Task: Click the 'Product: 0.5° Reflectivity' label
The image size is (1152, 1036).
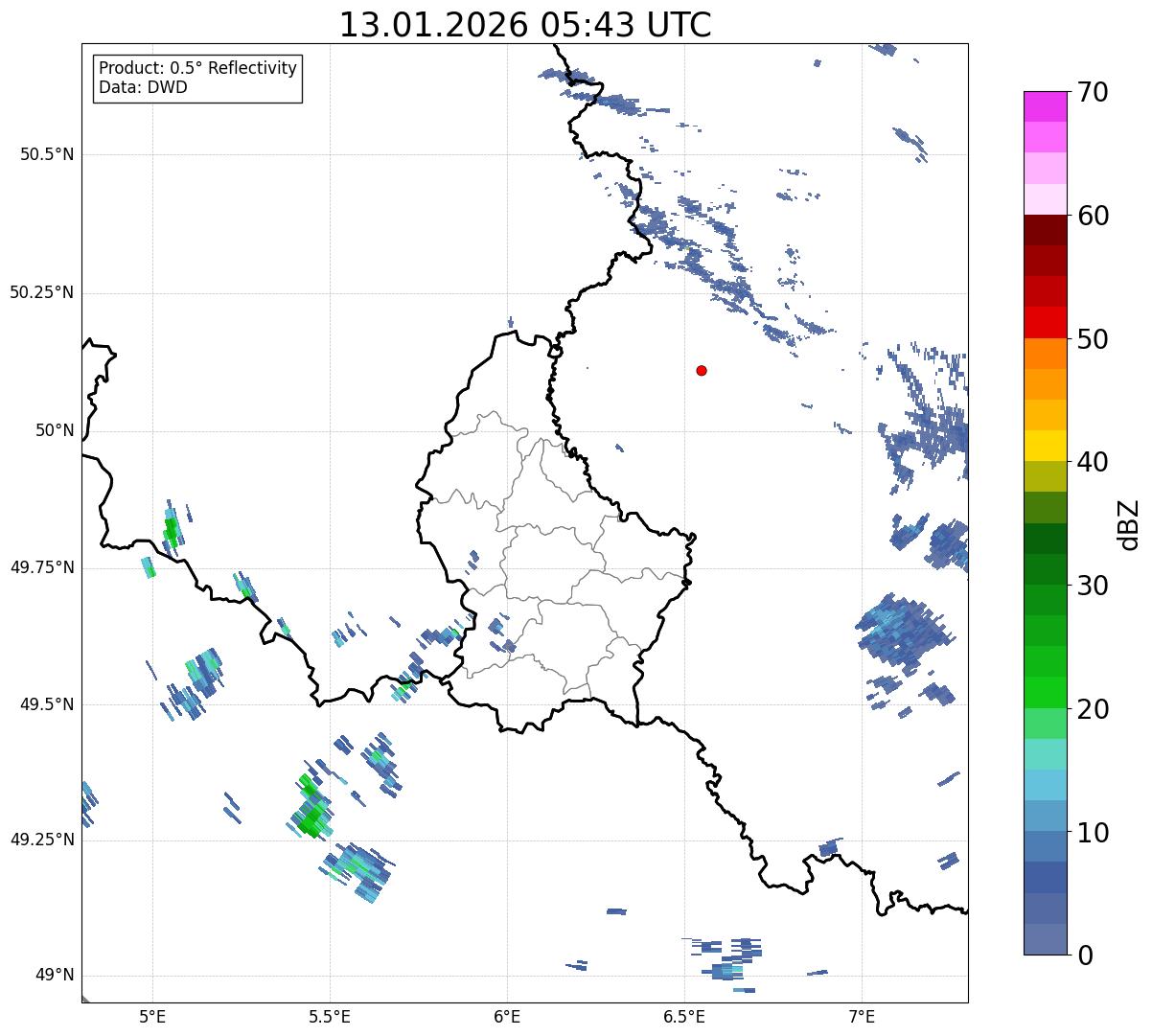Action: (198, 68)
